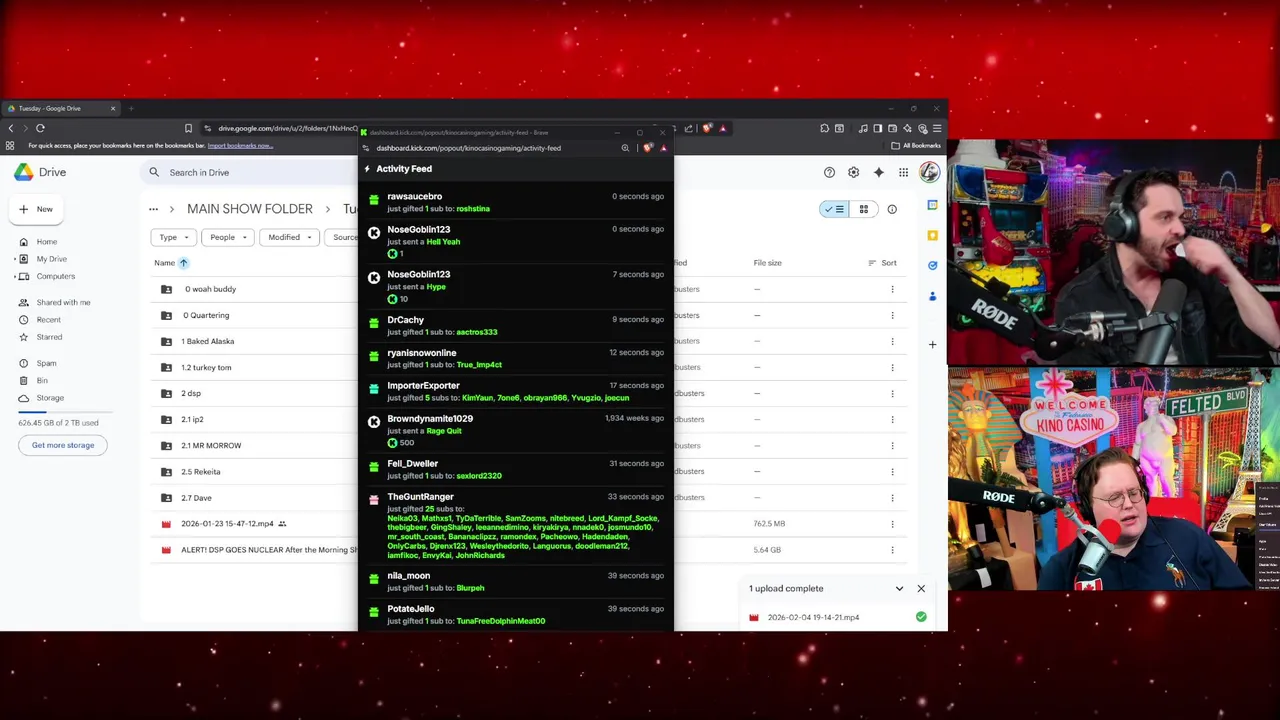Open Google Calendar in Drive side panel

932,205
